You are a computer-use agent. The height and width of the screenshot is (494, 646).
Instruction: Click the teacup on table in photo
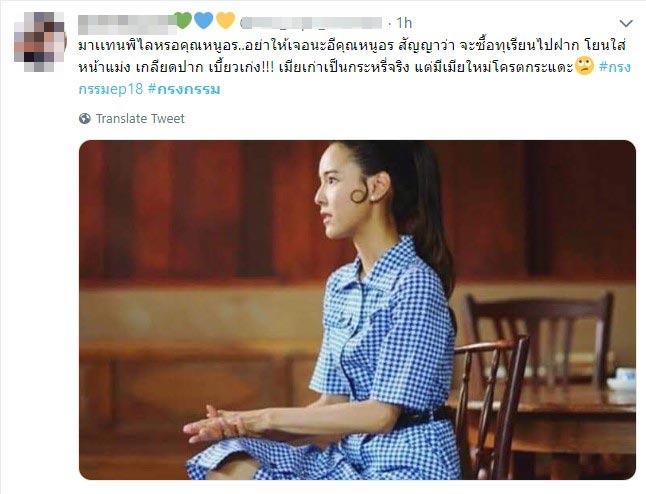(623, 379)
